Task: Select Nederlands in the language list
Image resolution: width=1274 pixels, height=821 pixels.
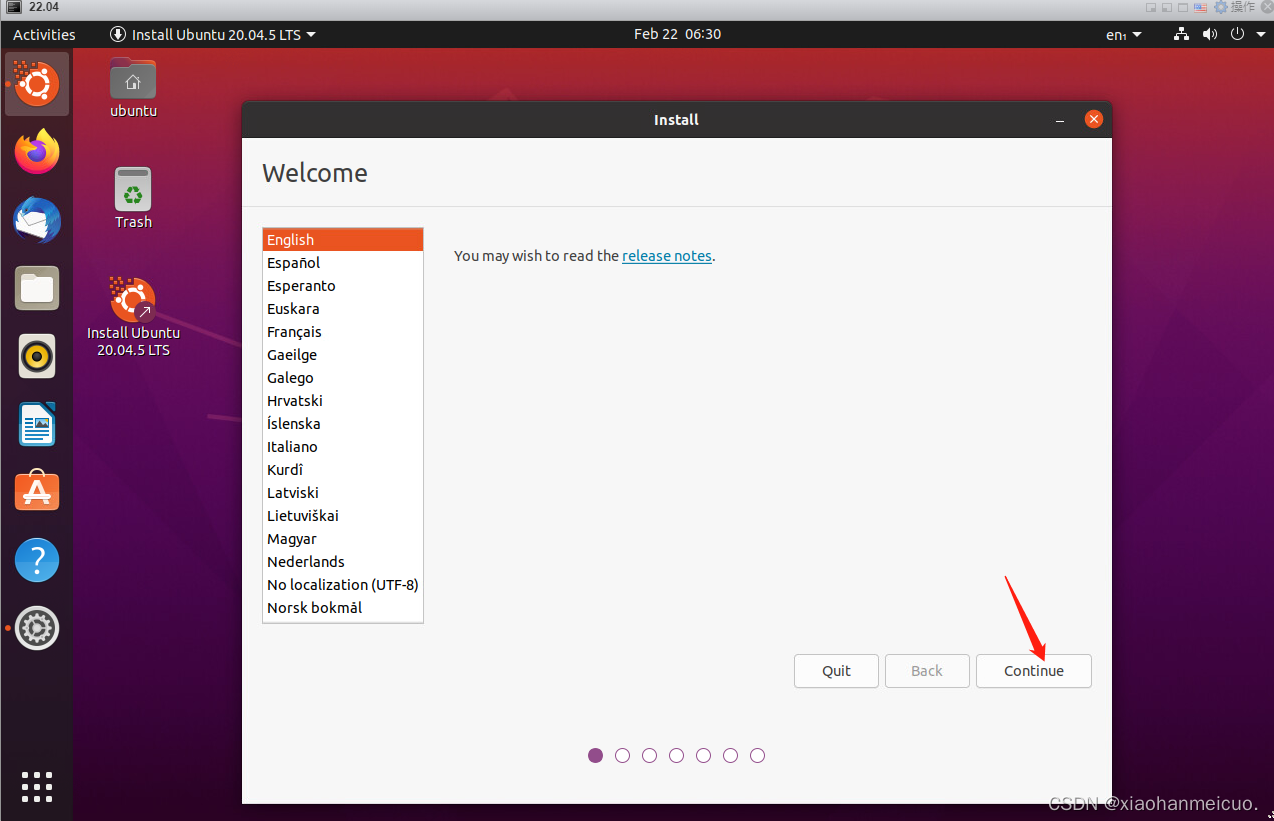Action: [x=343, y=562]
